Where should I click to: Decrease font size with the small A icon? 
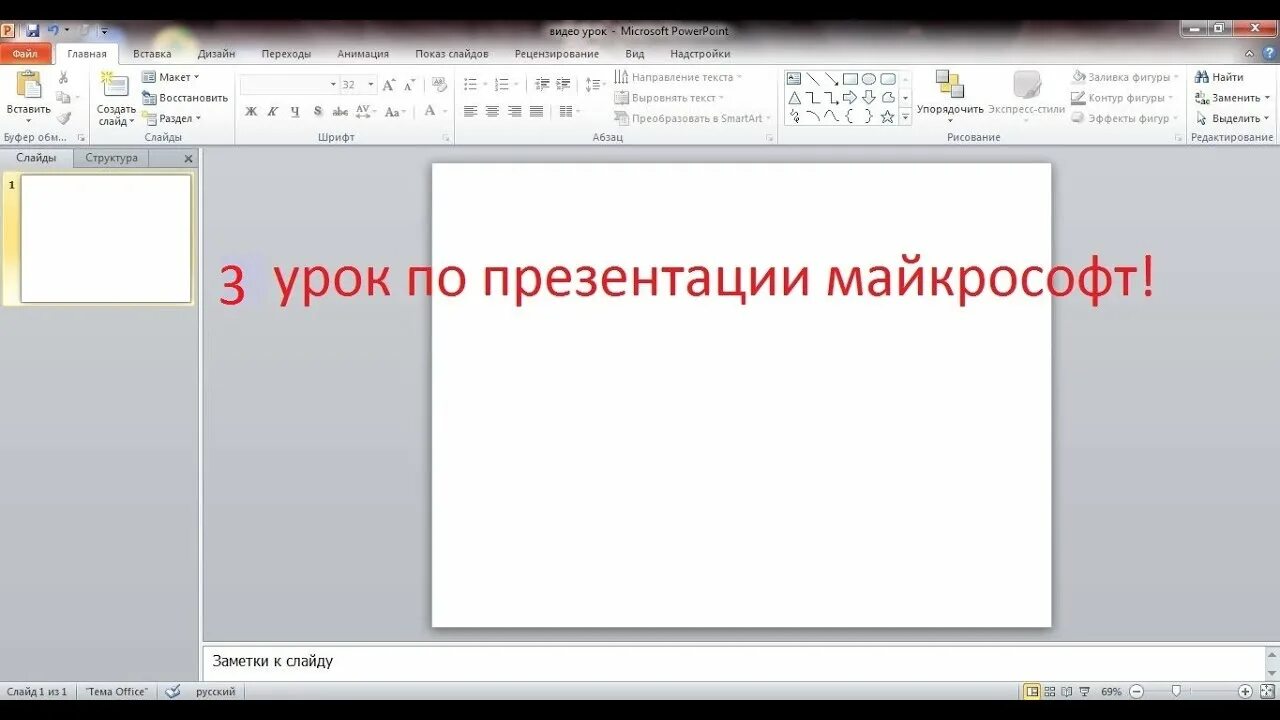(408, 85)
